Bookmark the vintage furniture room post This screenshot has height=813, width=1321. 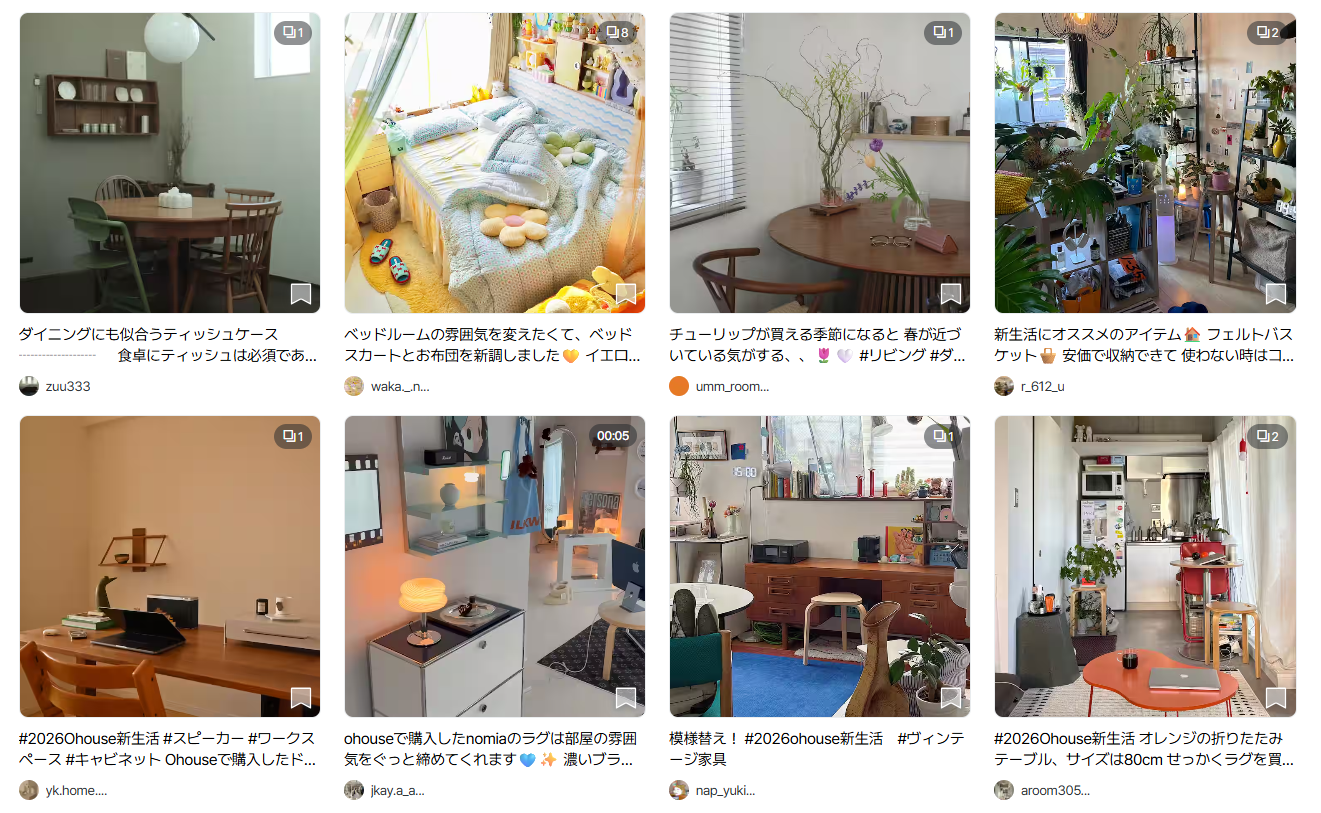coord(950,698)
